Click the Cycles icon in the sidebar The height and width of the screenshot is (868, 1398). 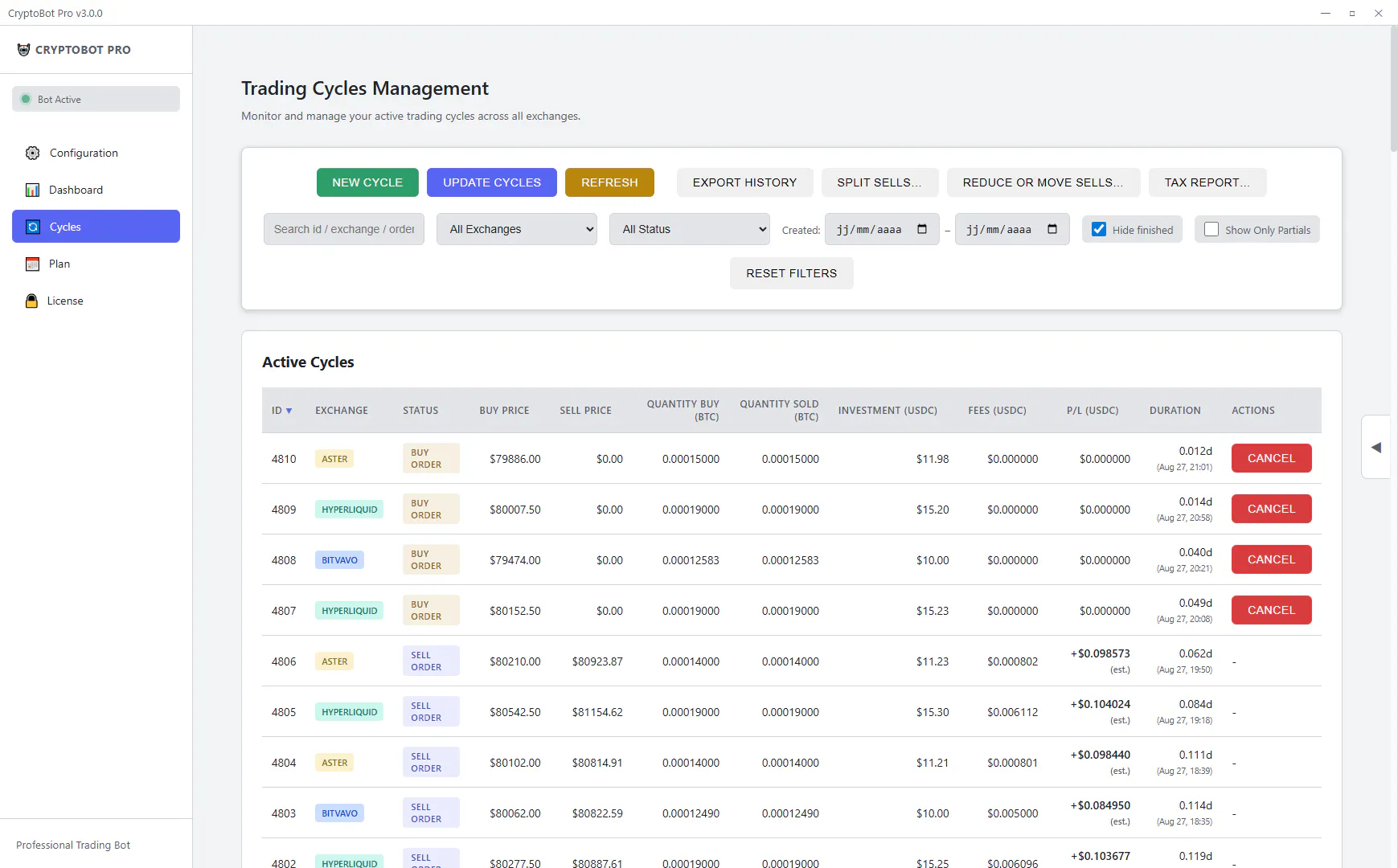tap(33, 227)
